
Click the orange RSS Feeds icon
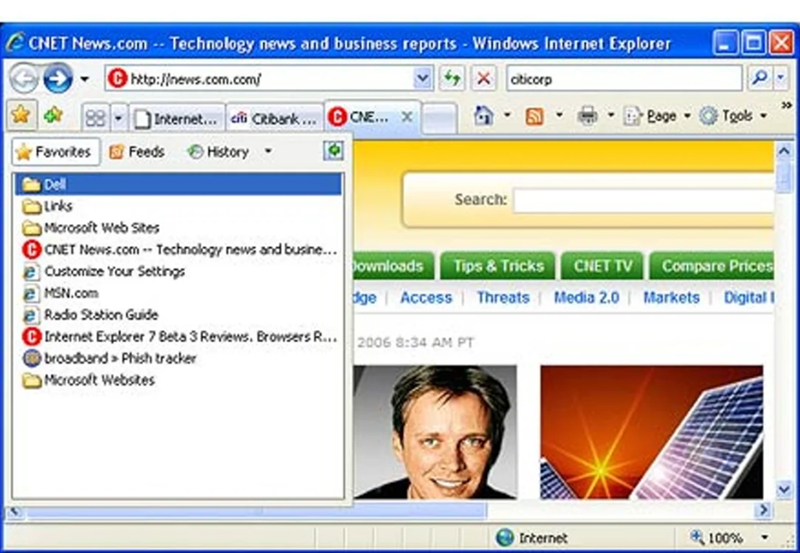534,117
